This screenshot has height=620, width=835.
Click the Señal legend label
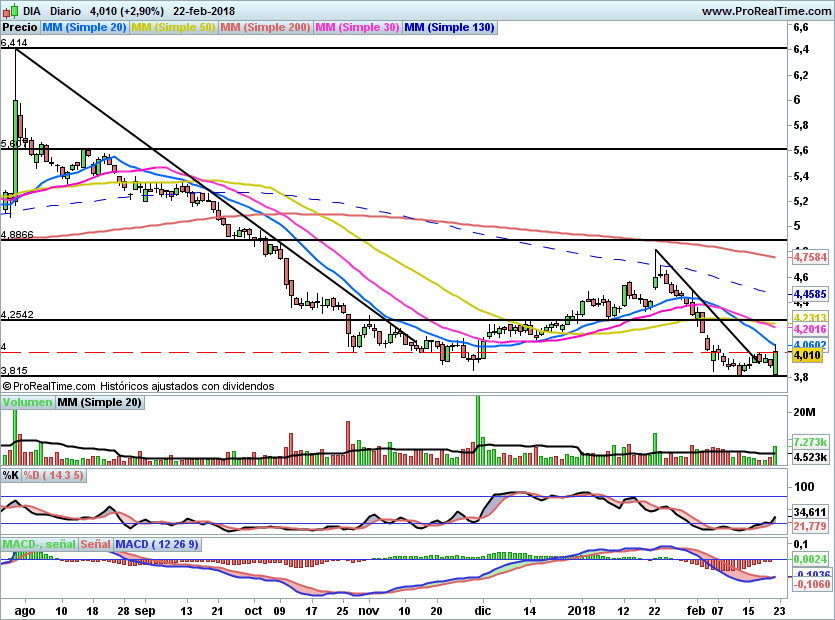point(95,544)
